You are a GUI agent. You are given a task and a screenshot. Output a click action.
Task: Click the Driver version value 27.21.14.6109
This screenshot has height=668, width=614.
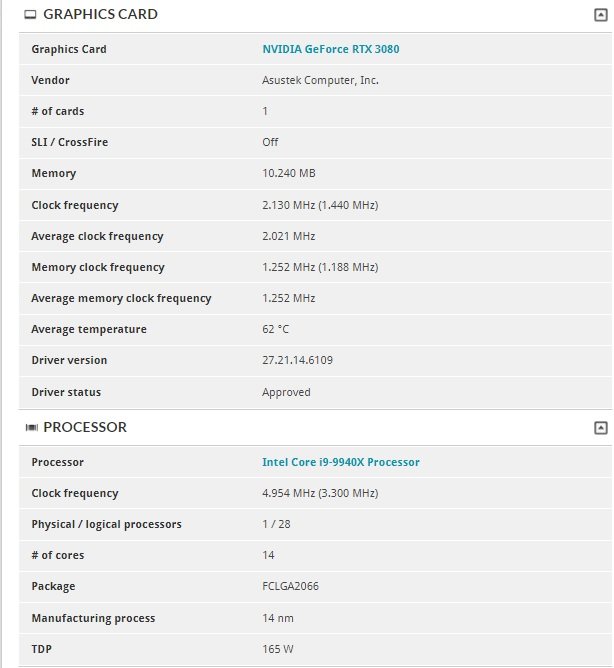tap(297, 360)
